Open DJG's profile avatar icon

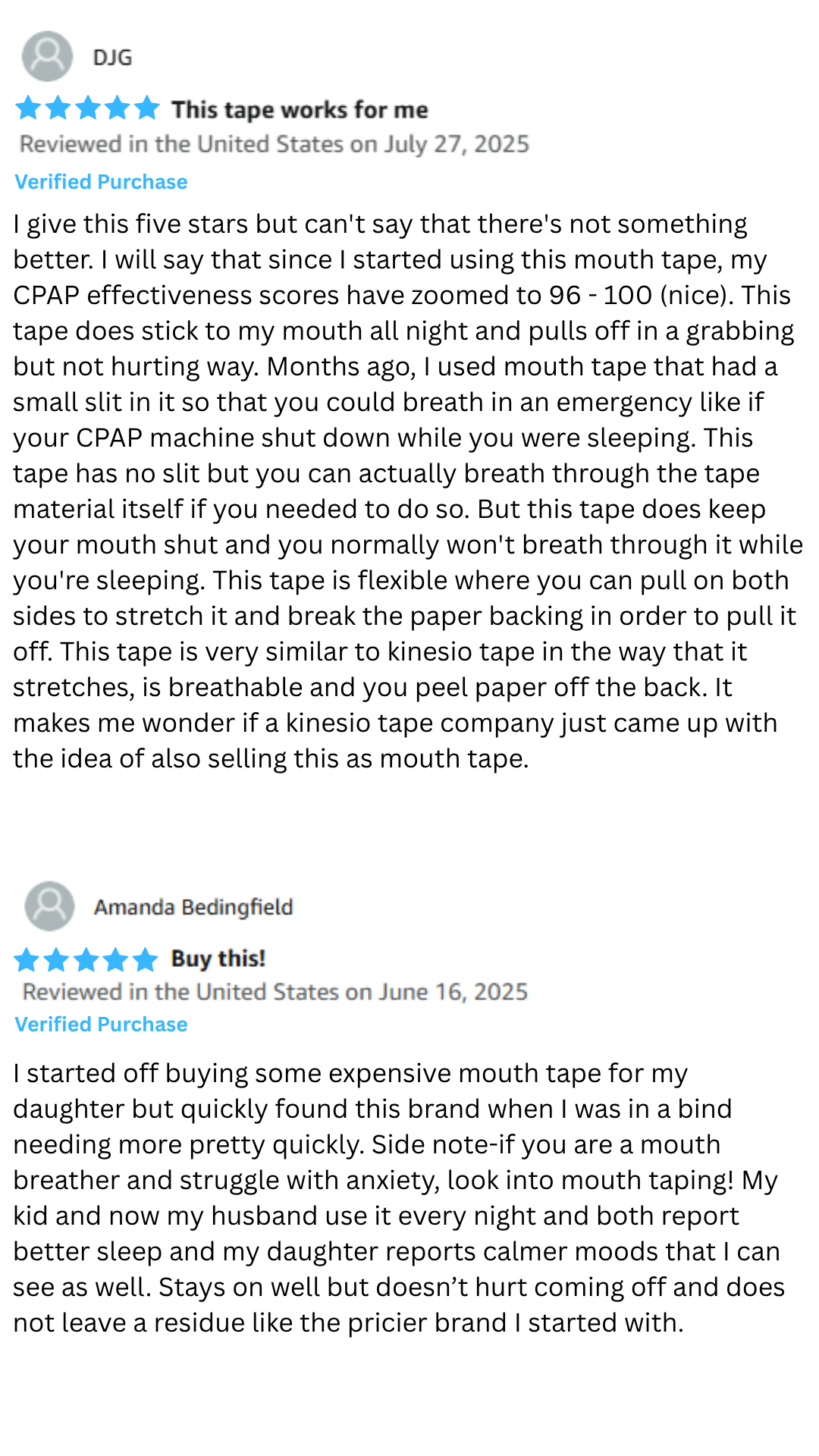pos(47,56)
